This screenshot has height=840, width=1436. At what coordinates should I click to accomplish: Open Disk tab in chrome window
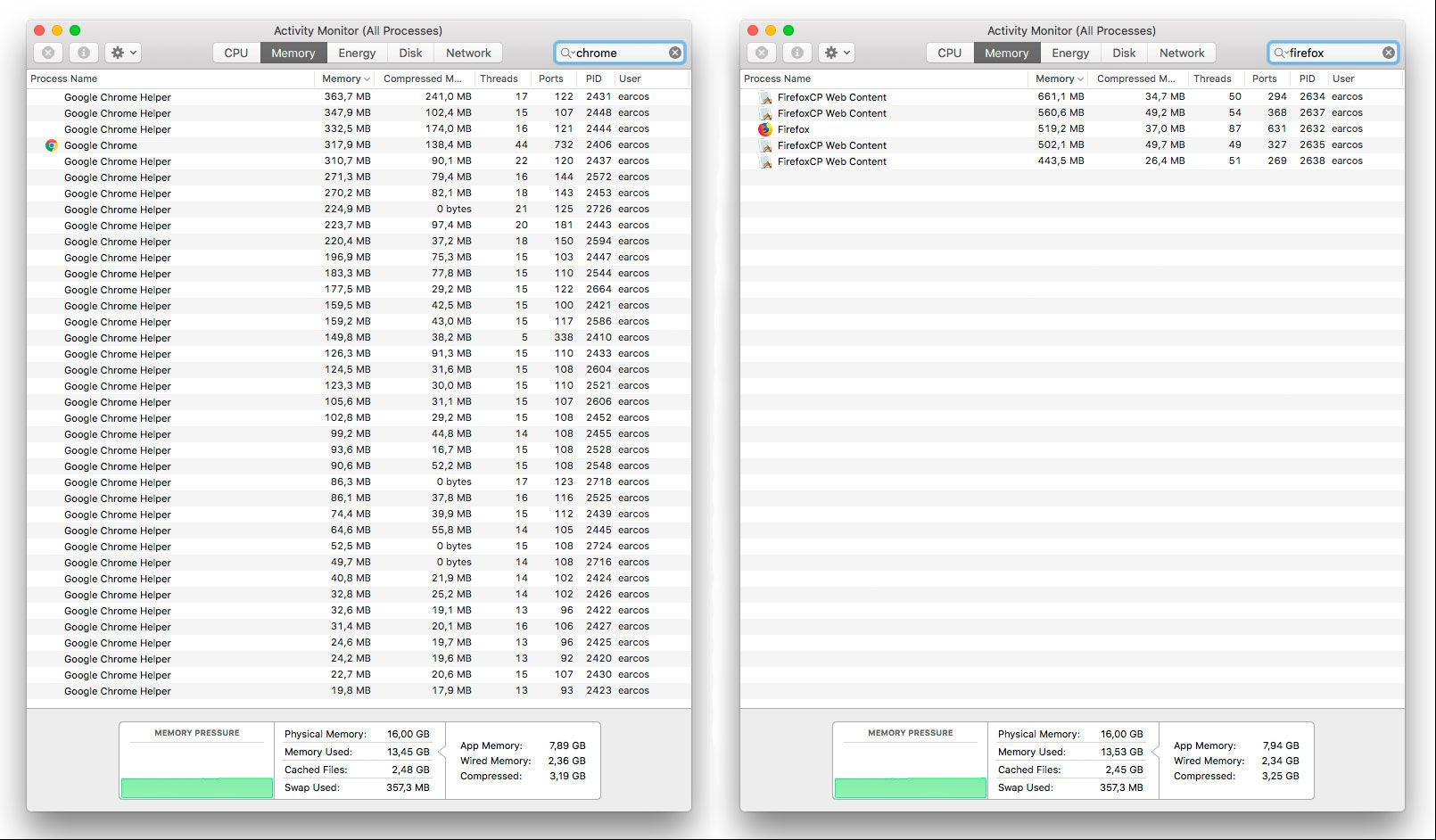(410, 53)
